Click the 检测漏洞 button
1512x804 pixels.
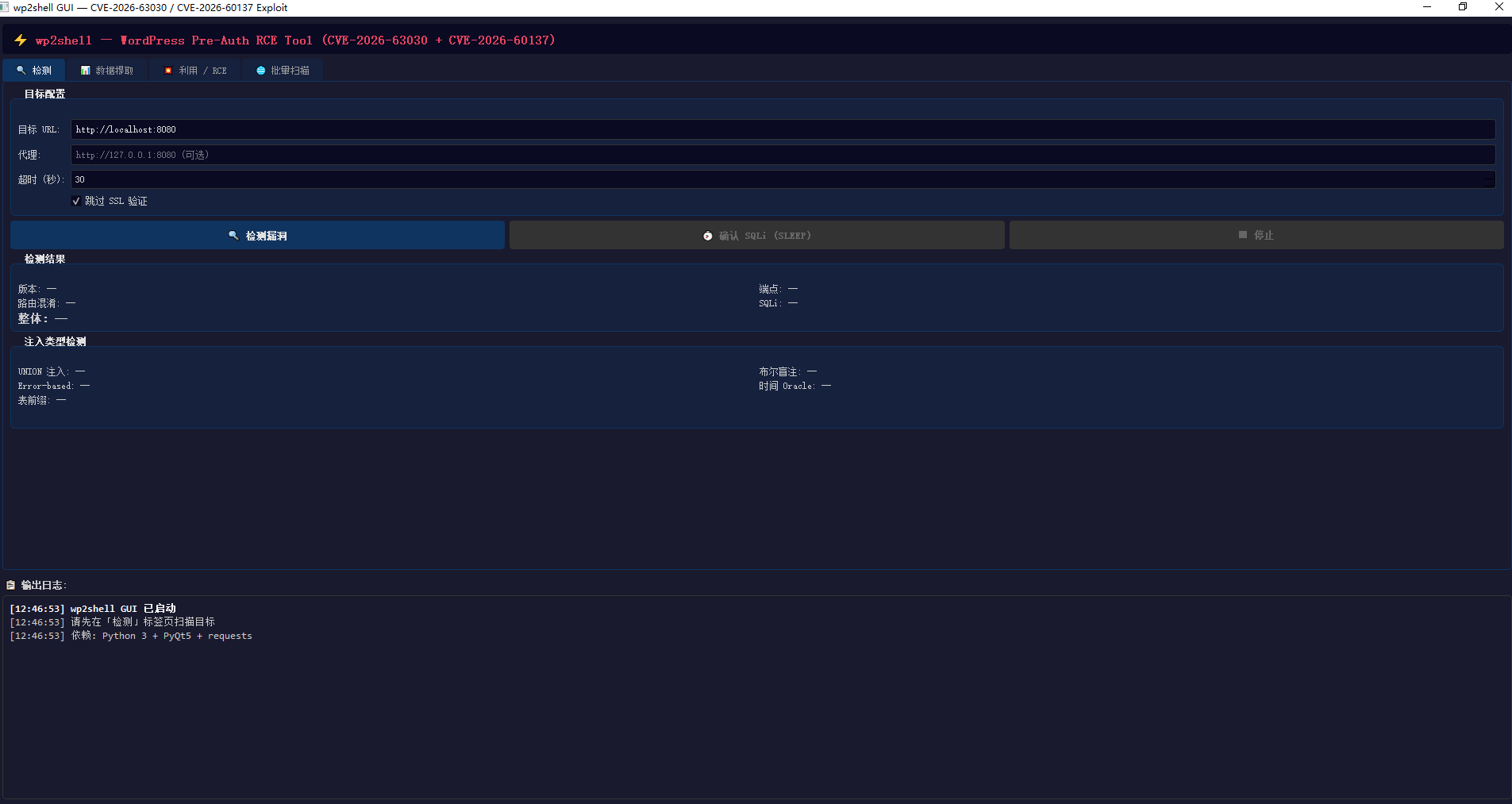click(x=257, y=235)
